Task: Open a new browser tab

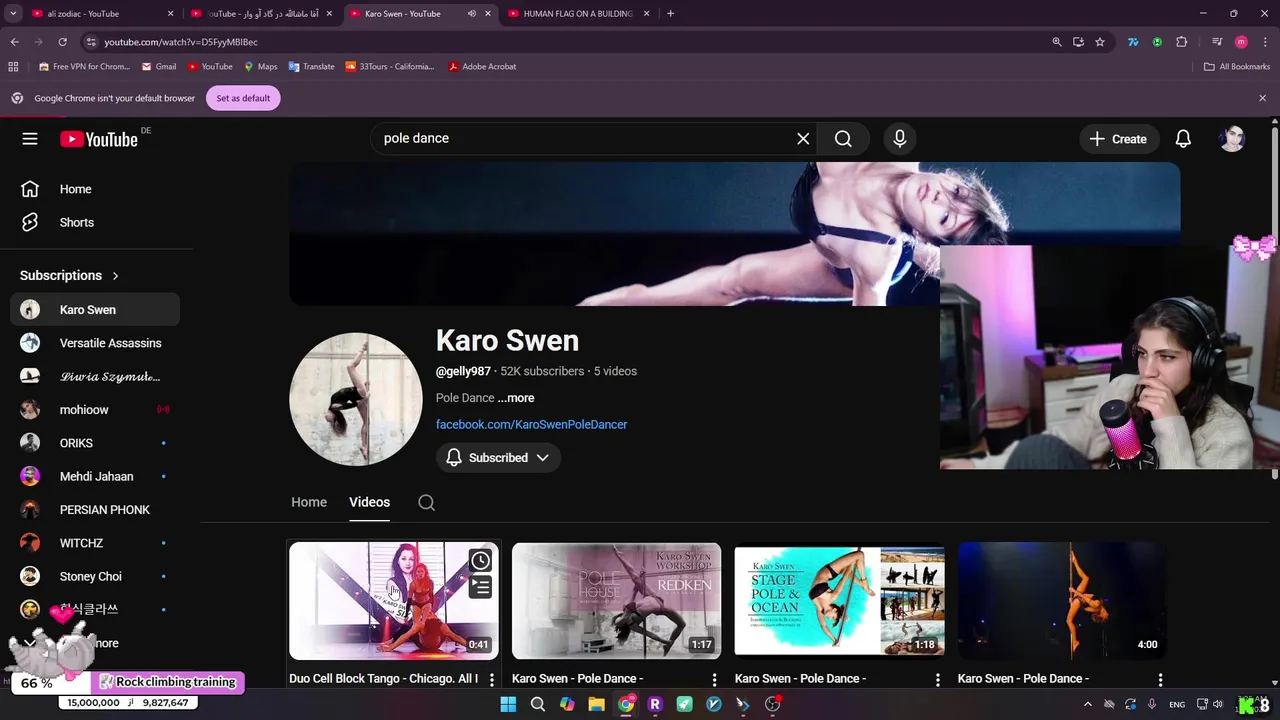Action: point(670,14)
